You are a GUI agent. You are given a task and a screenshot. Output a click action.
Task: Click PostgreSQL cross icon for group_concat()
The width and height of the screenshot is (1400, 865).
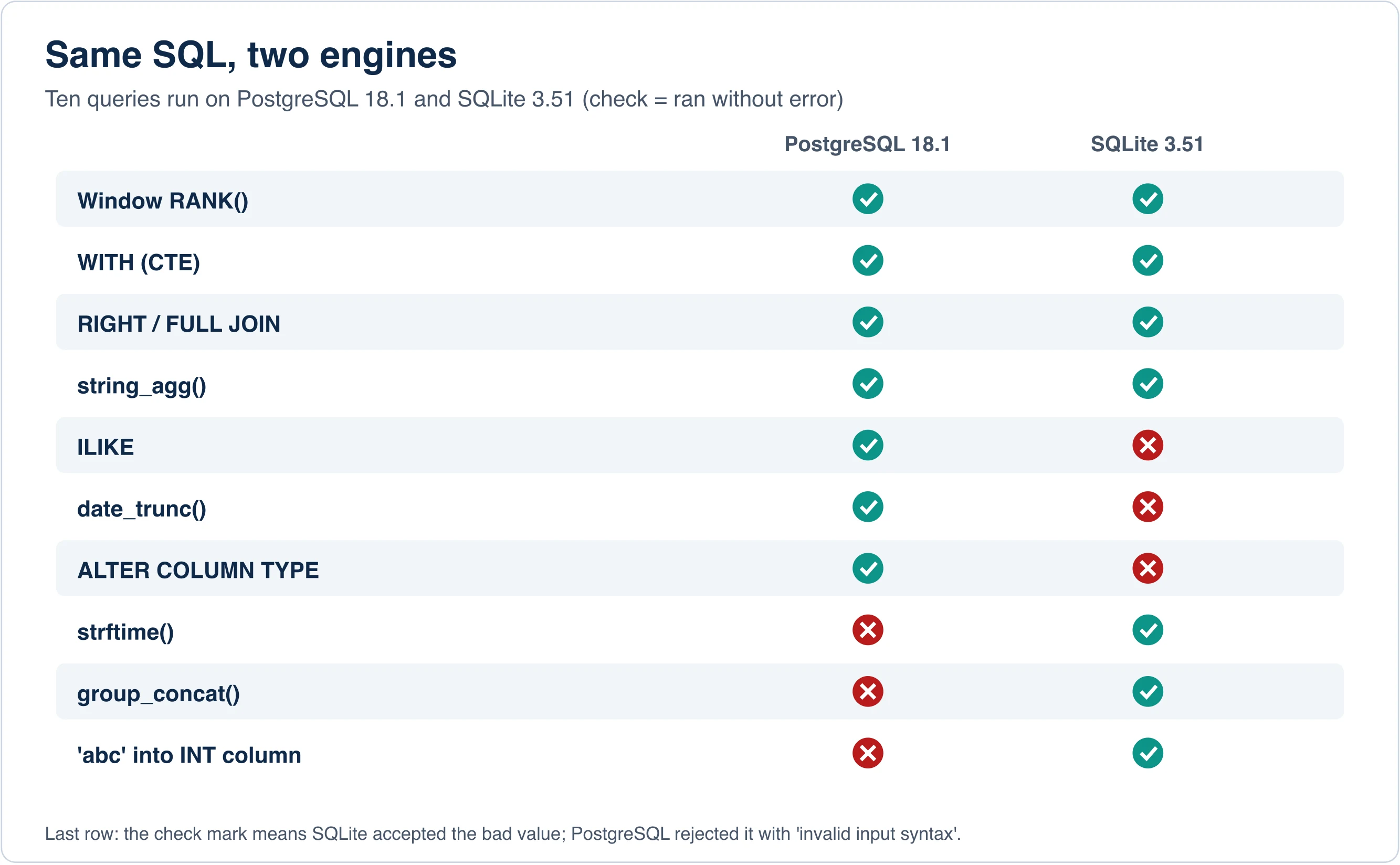point(867,692)
